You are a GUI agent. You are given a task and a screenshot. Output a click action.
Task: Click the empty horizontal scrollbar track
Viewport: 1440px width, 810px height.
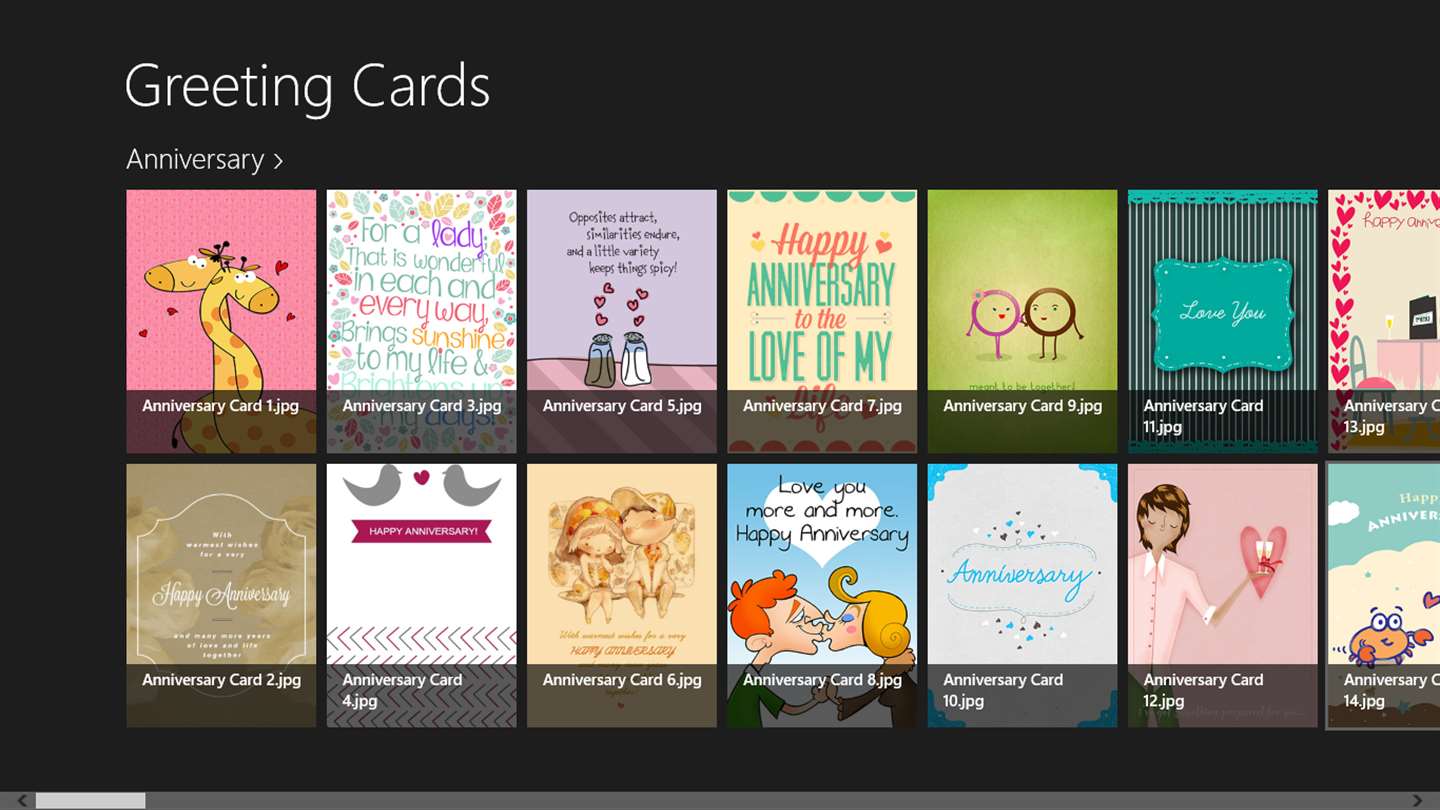pos(777,800)
